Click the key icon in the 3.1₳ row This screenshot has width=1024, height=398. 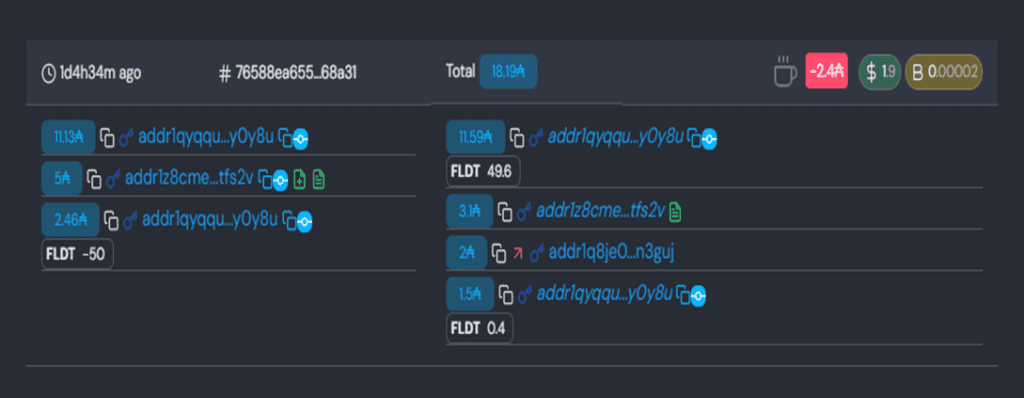[x=524, y=211]
